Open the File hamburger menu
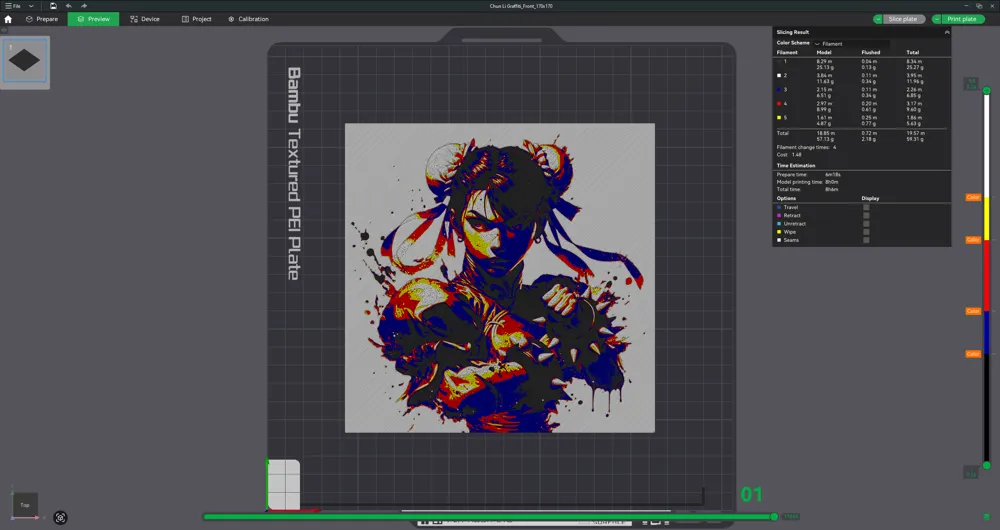 [x=13, y=6]
